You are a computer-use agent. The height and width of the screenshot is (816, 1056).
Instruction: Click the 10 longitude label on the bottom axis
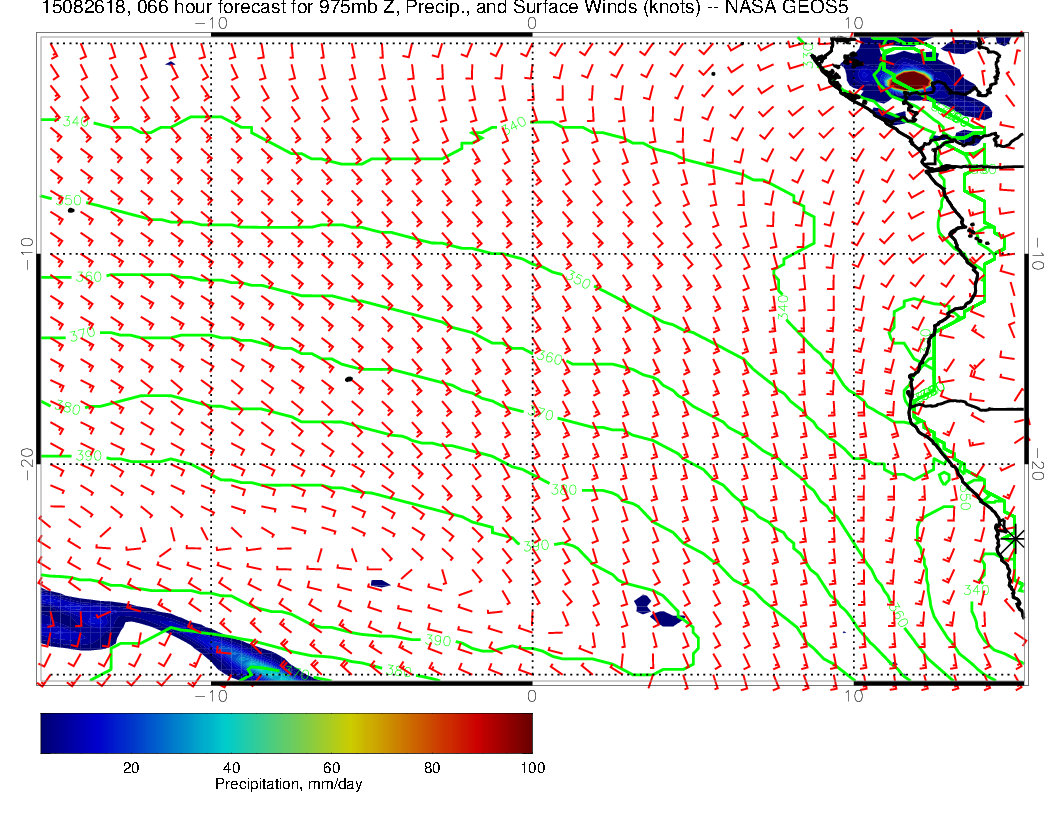853,696
